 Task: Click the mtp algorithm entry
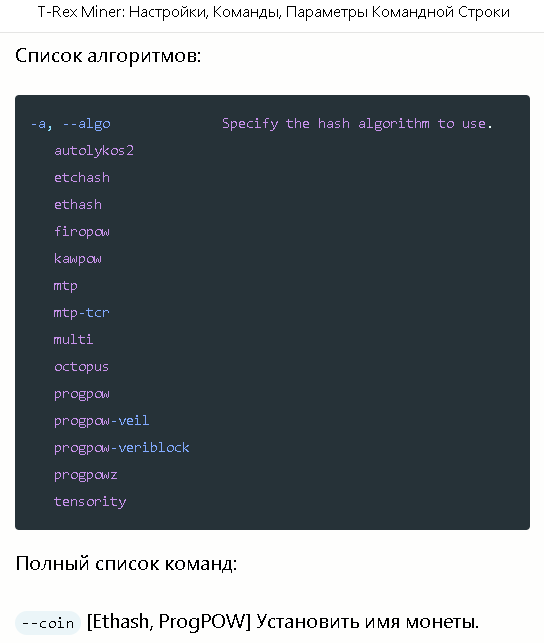pyautogui.click(x=66, y=286)
